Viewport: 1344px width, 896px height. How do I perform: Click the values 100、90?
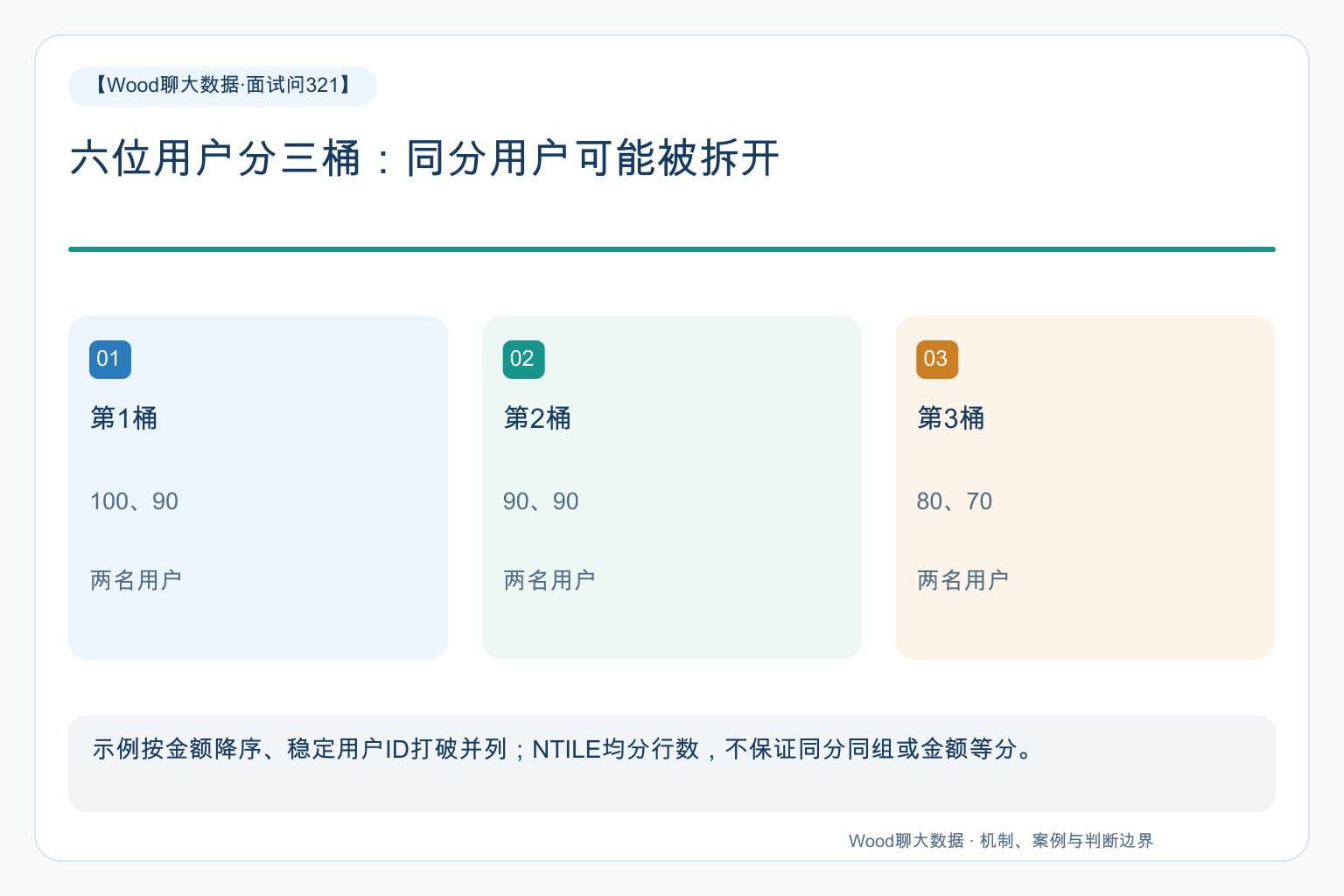(x=134, y=501)
